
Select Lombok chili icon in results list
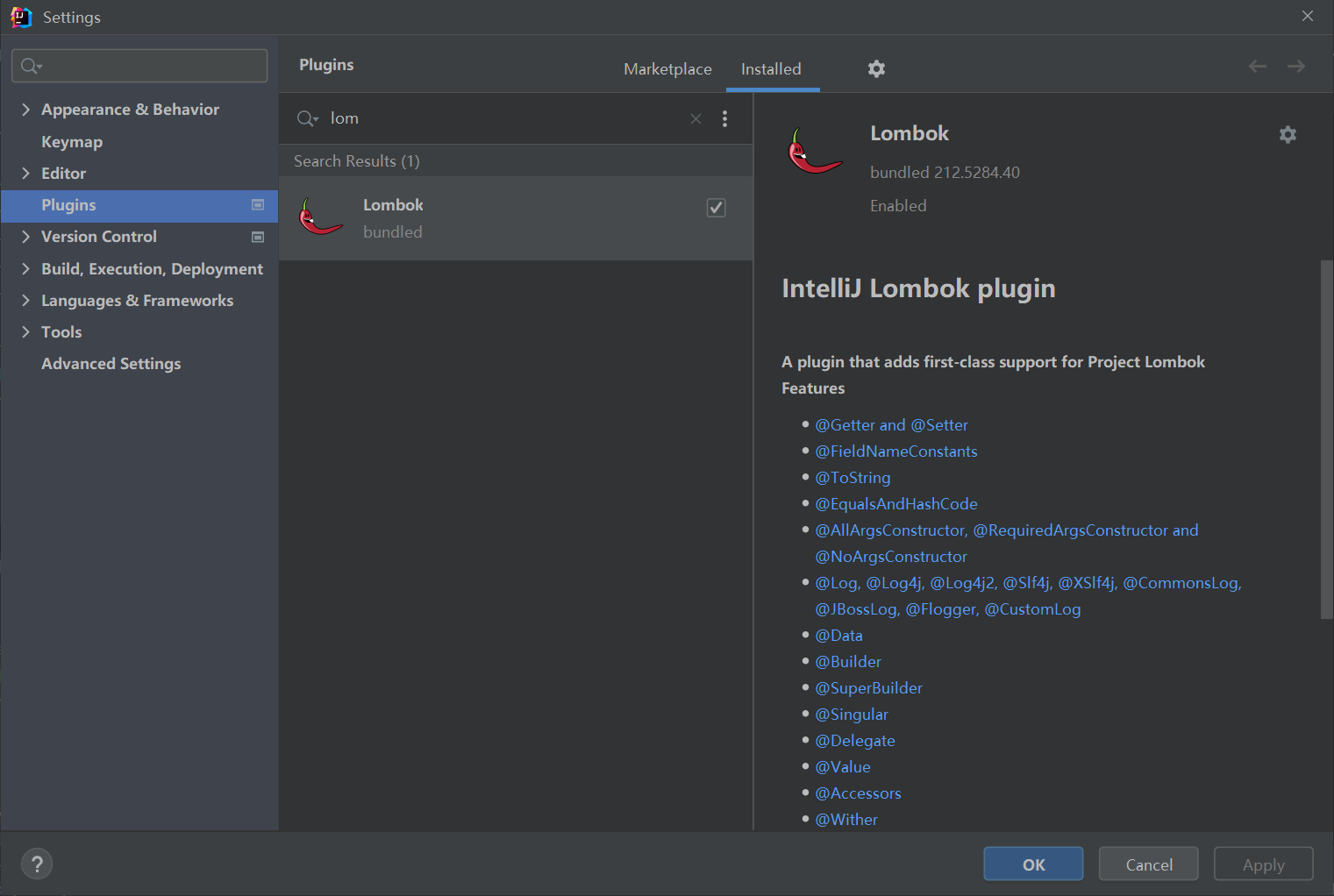coord(320,217)
